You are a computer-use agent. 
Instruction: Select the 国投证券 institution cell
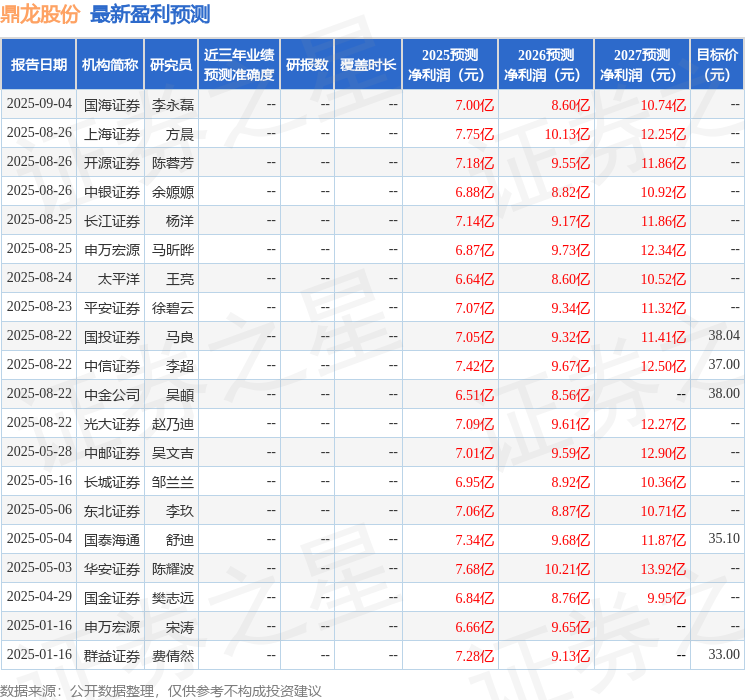tap(112, 337)
